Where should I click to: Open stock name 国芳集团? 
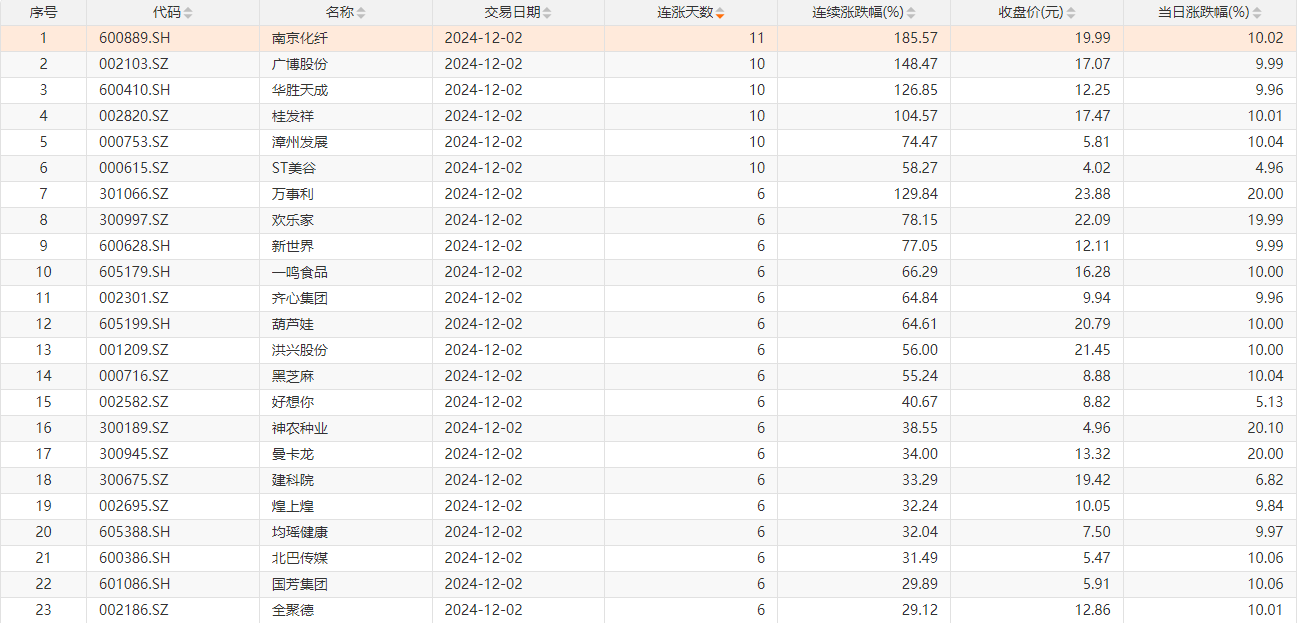click(300, 584)
